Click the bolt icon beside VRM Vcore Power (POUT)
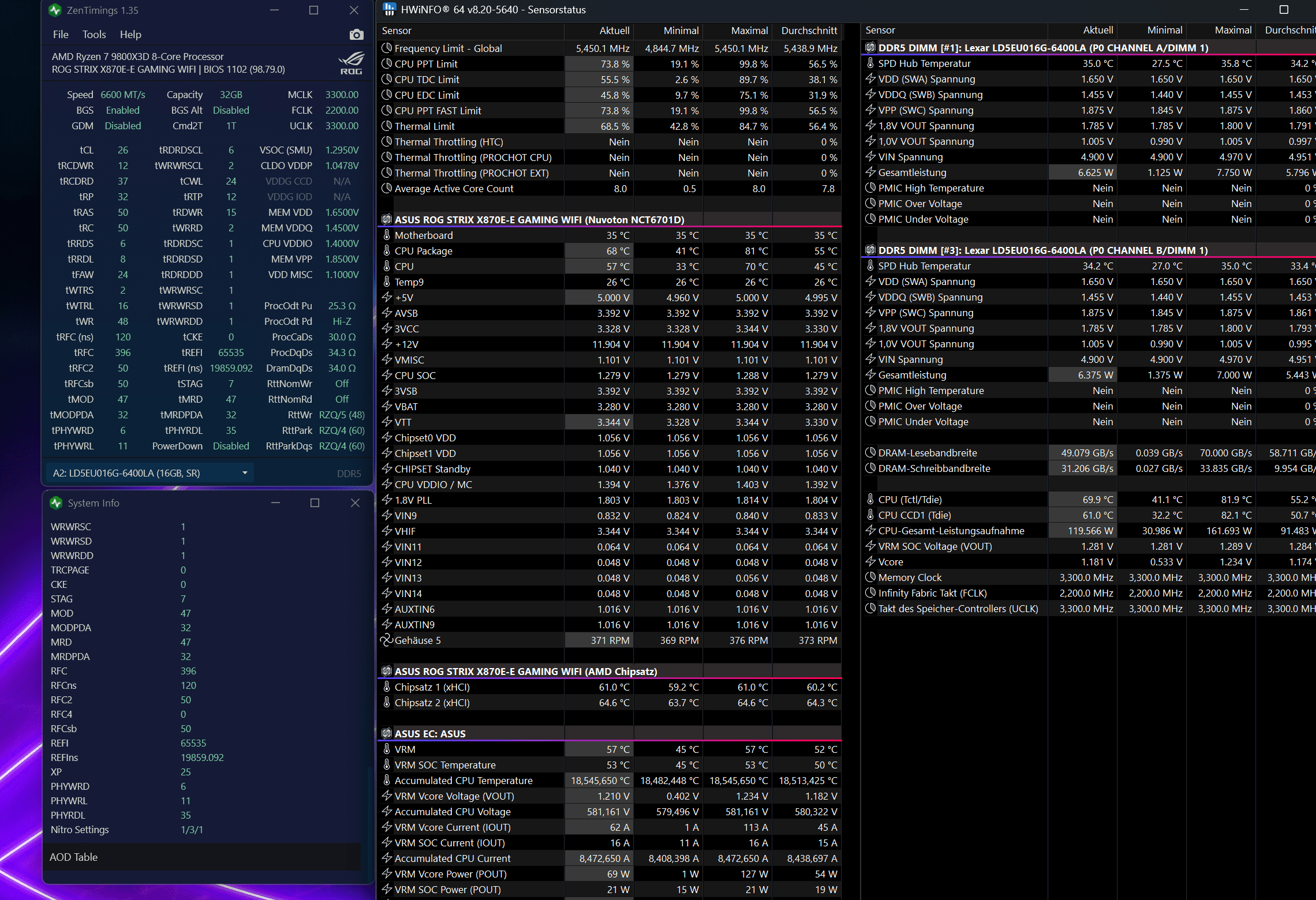The height and width of the screenshot is (900, 1316). pyautogui.click(x=387, y=873)
